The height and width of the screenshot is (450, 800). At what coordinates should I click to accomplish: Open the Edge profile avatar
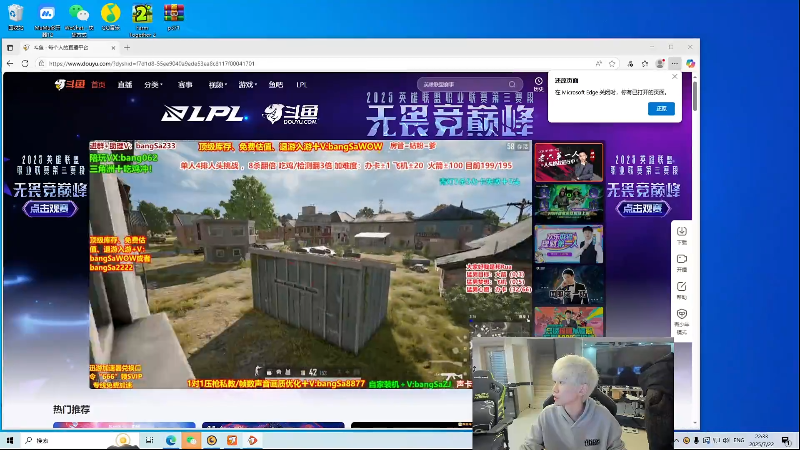pos(660,64)
